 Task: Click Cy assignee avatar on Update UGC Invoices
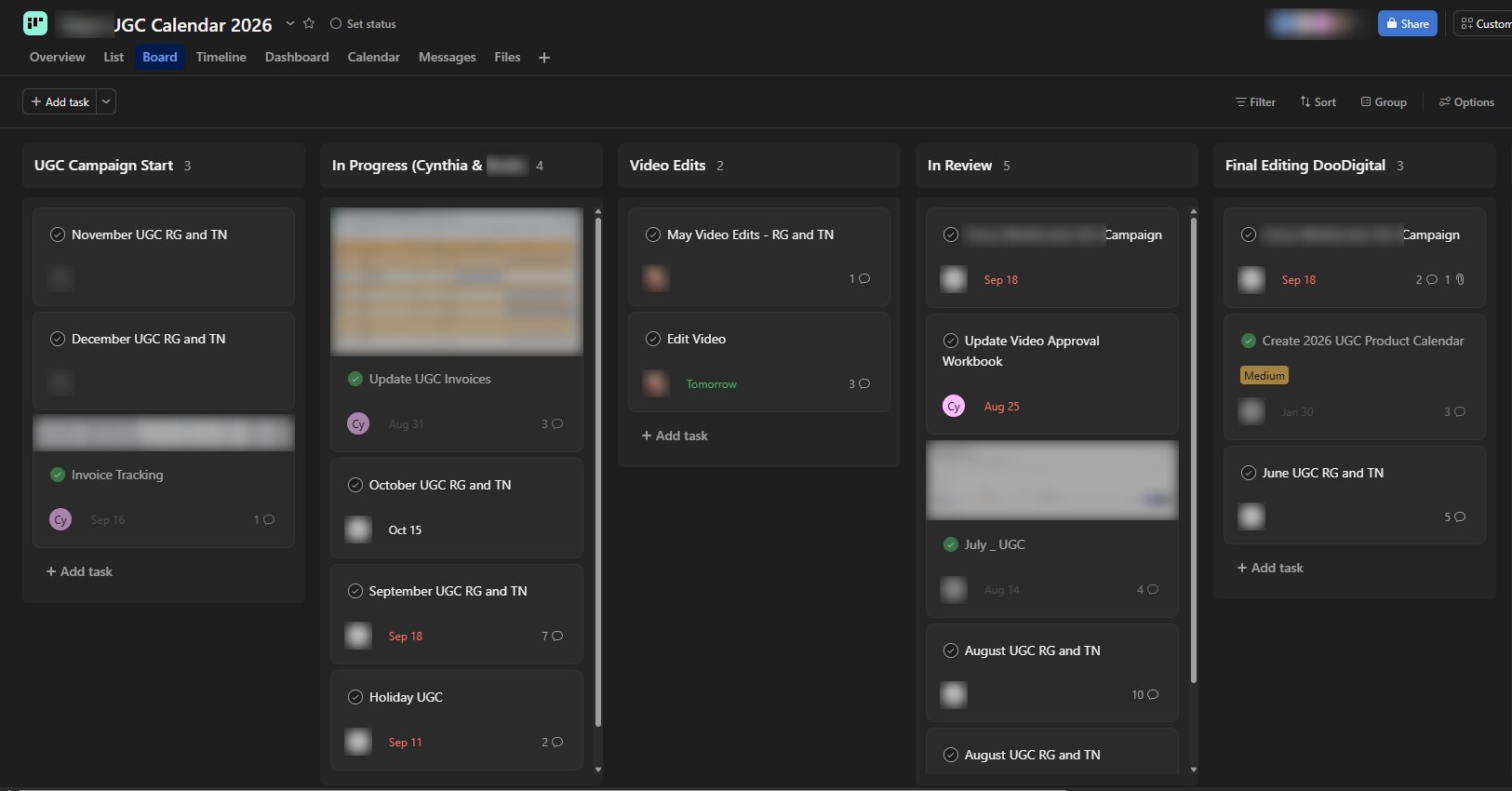click(358, 423)
